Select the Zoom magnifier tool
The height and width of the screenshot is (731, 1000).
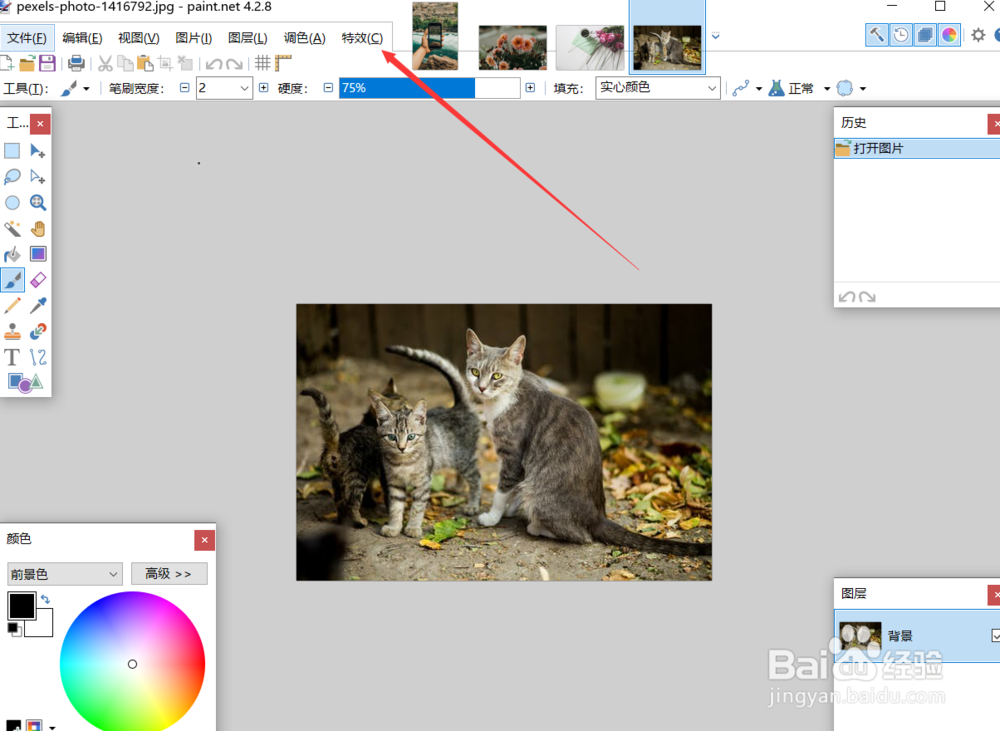(38, 203)
